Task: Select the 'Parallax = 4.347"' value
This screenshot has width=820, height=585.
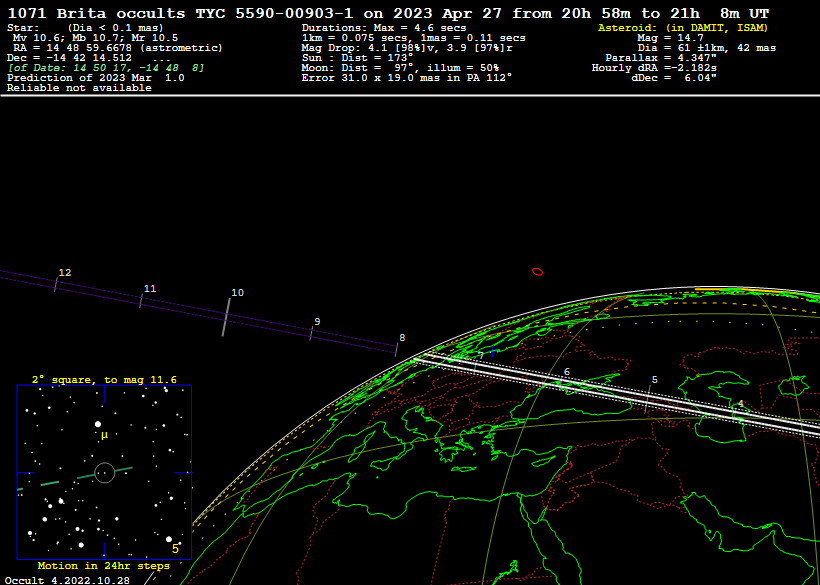Action: click(661, 58)
